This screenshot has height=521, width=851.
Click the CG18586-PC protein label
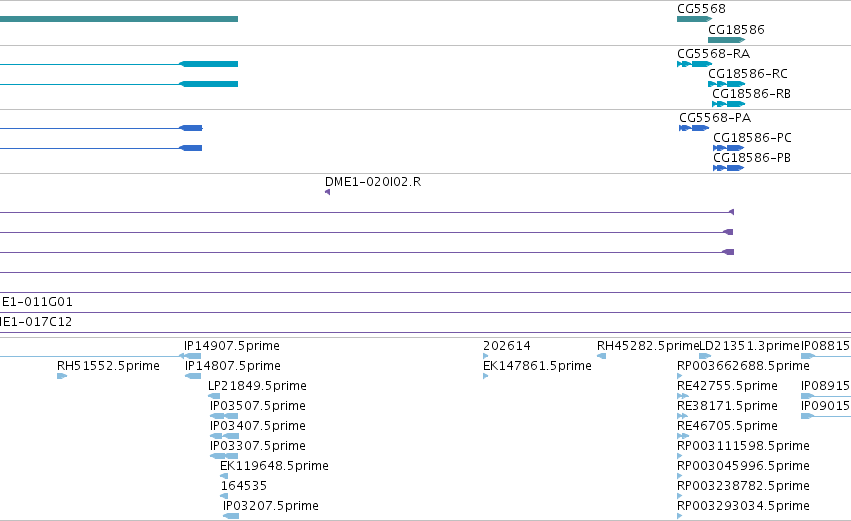point(752,138)
